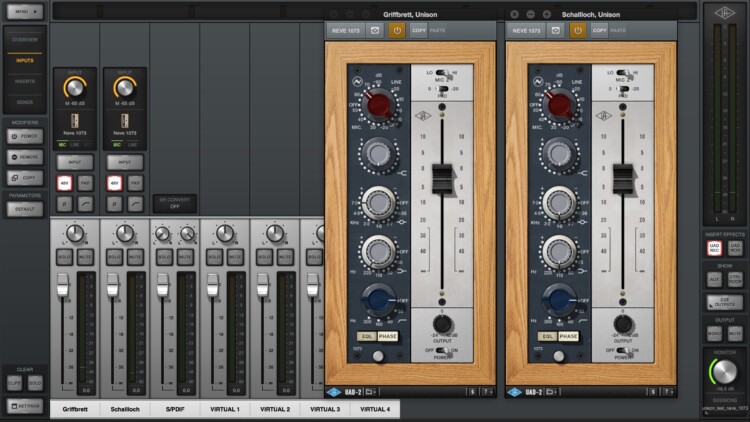The width and height of the screenshot is (750, 422).
Task: Click the Solo clear button
Action: 35,383
